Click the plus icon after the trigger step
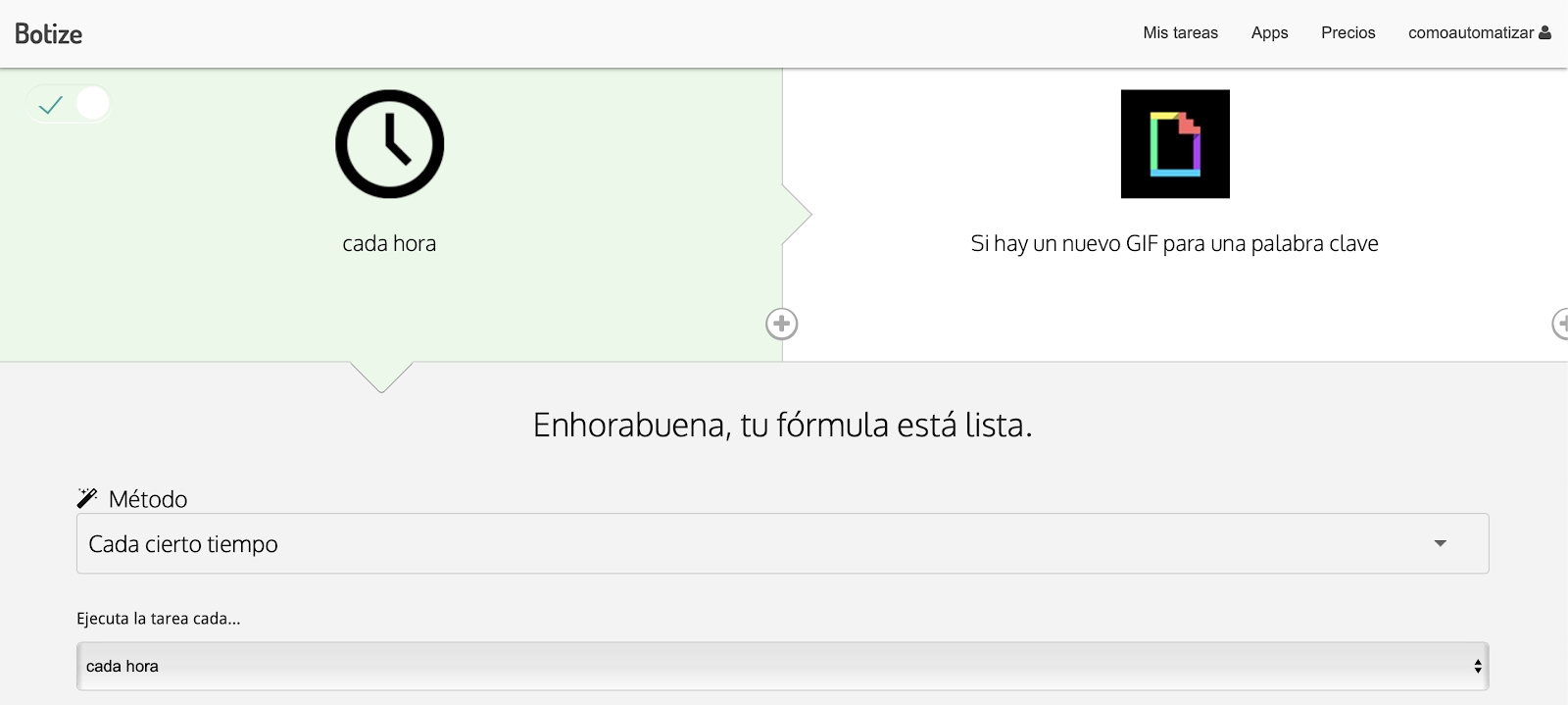1568x705 pixels. click(x=781, y=325)
